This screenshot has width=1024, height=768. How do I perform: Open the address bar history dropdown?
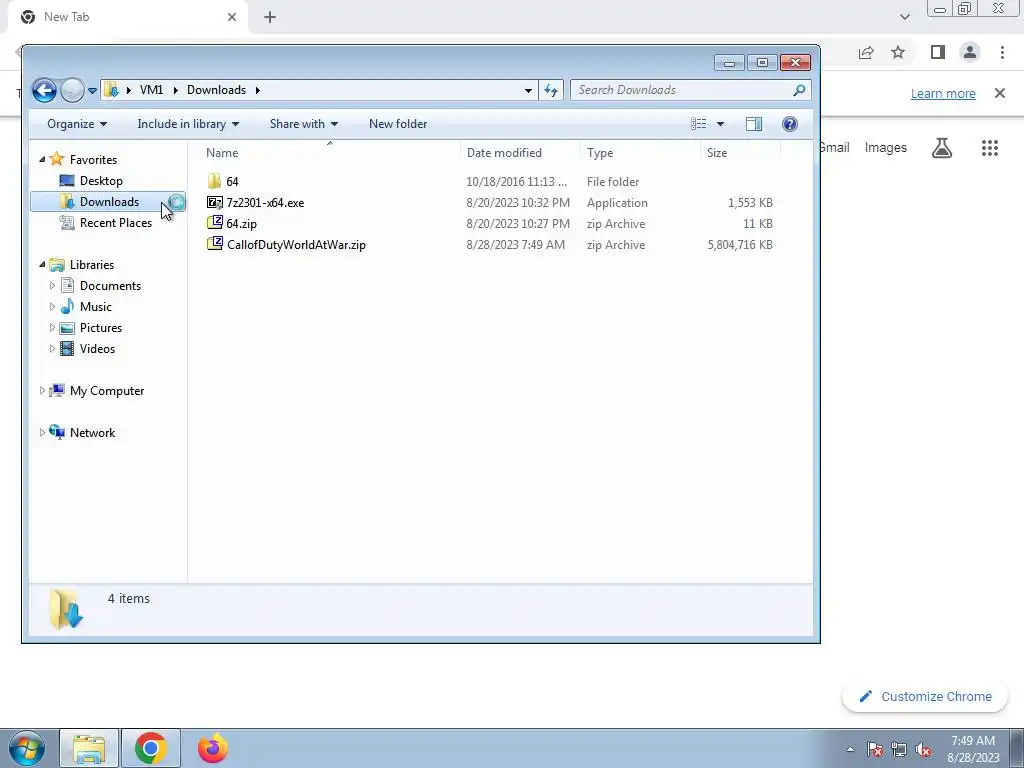pos(528,91)
